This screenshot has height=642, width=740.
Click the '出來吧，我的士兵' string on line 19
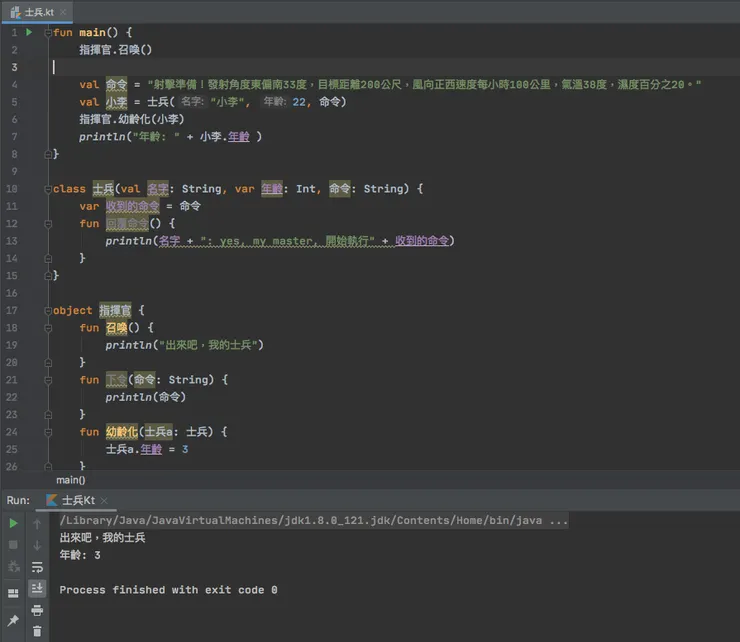(211, 345)
